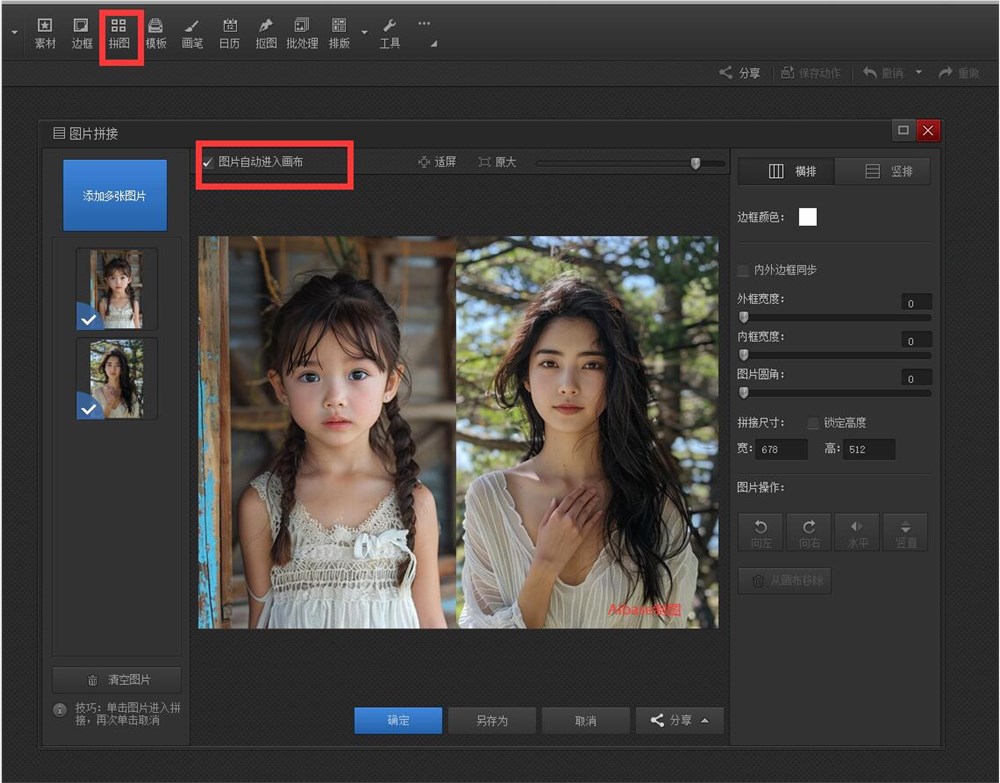Flip image 竖直 vertically
The height and width of the screenshot is (783, 1000).
[906, 532]
